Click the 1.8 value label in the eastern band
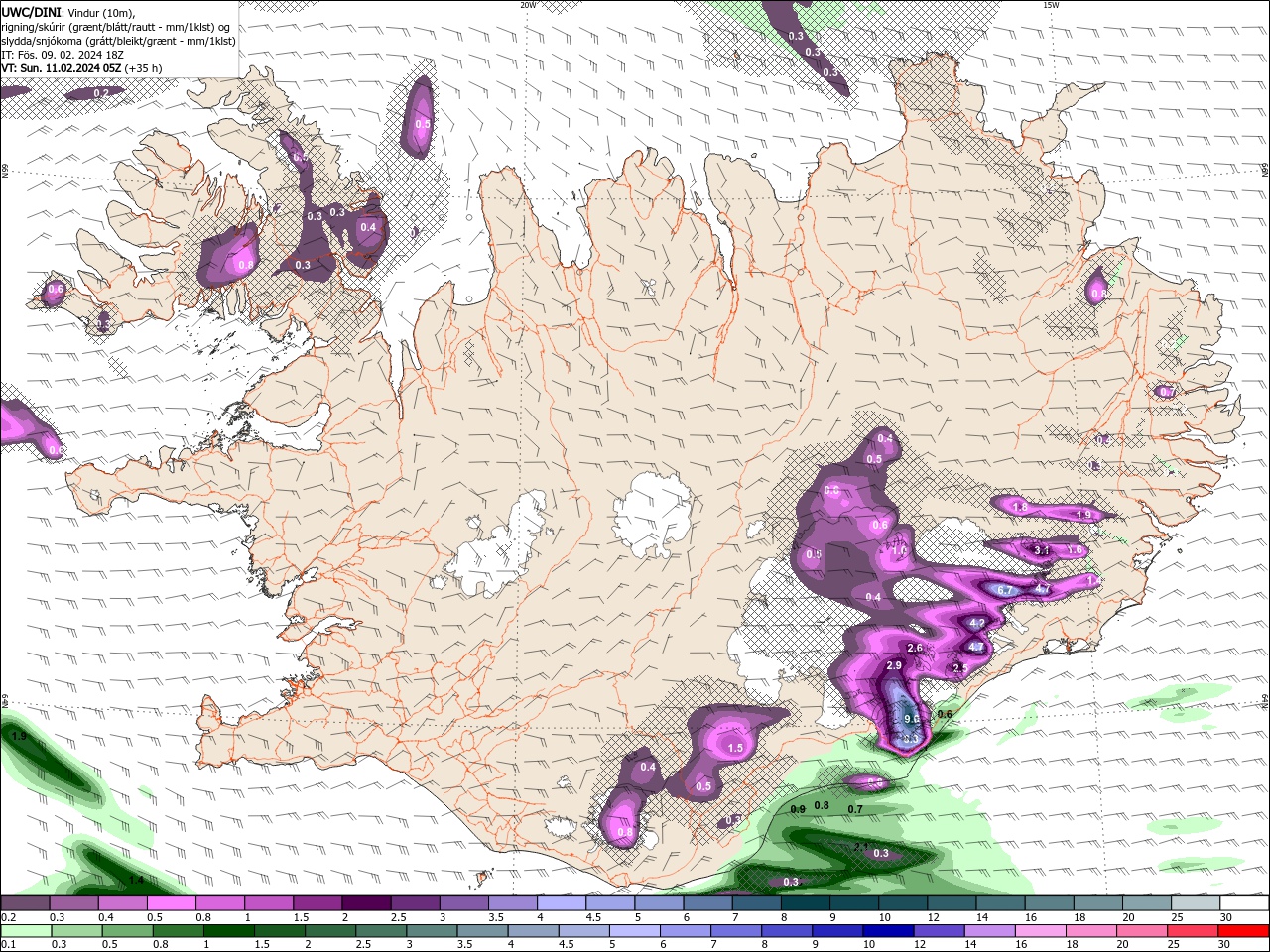The image size is (1270, 952). [1020, 507]
